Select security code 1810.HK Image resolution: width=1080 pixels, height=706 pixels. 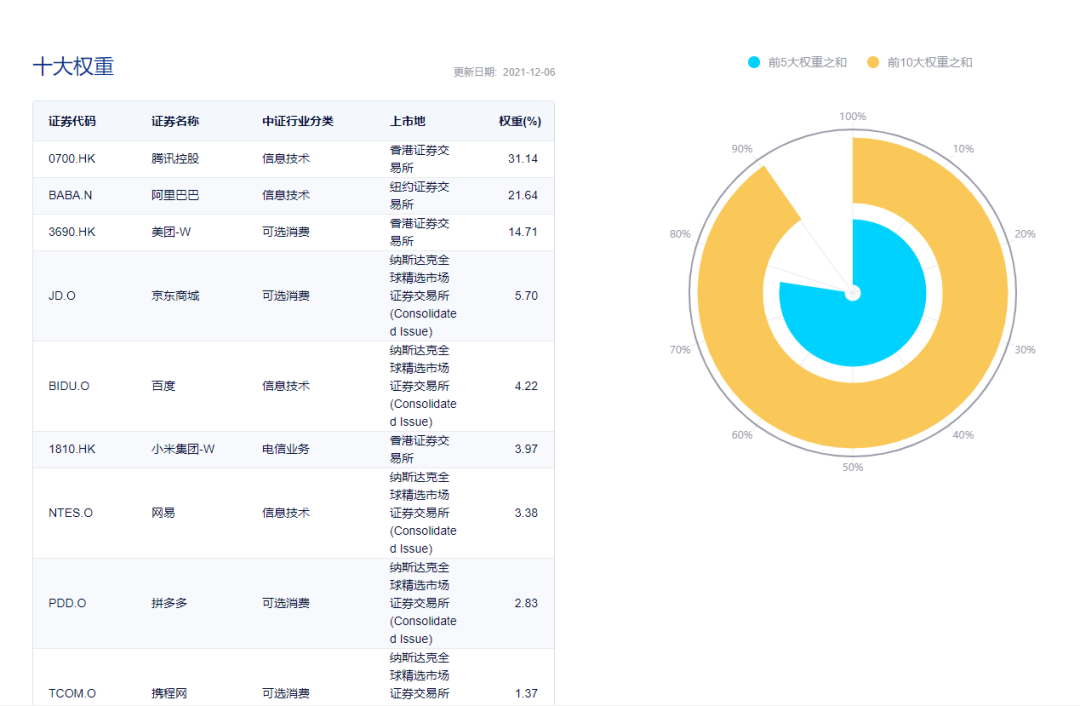point(72,449)
